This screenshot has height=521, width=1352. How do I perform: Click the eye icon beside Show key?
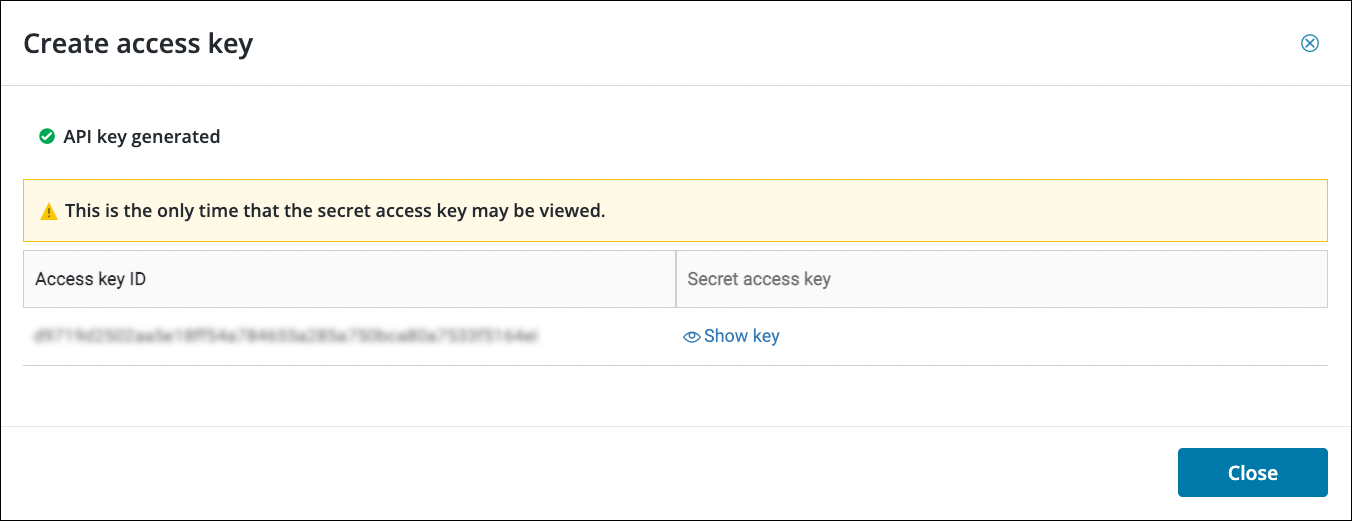point(691,337)
